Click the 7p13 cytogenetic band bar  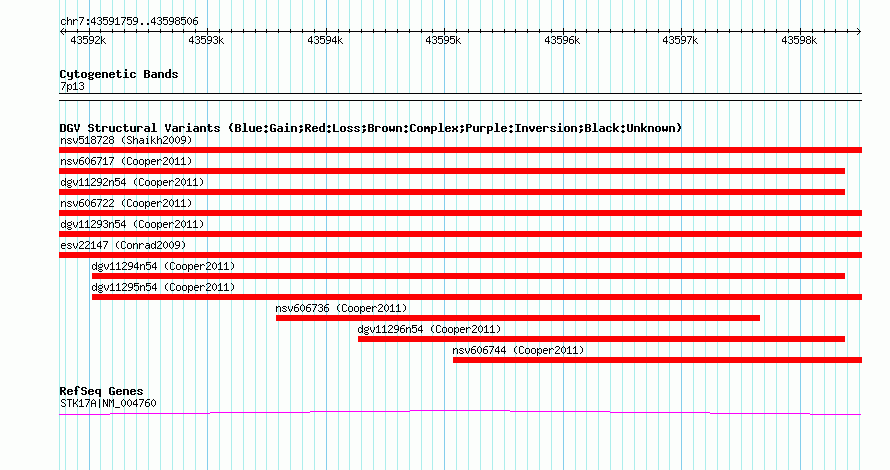pyautogui.click(x=460, y=97)
